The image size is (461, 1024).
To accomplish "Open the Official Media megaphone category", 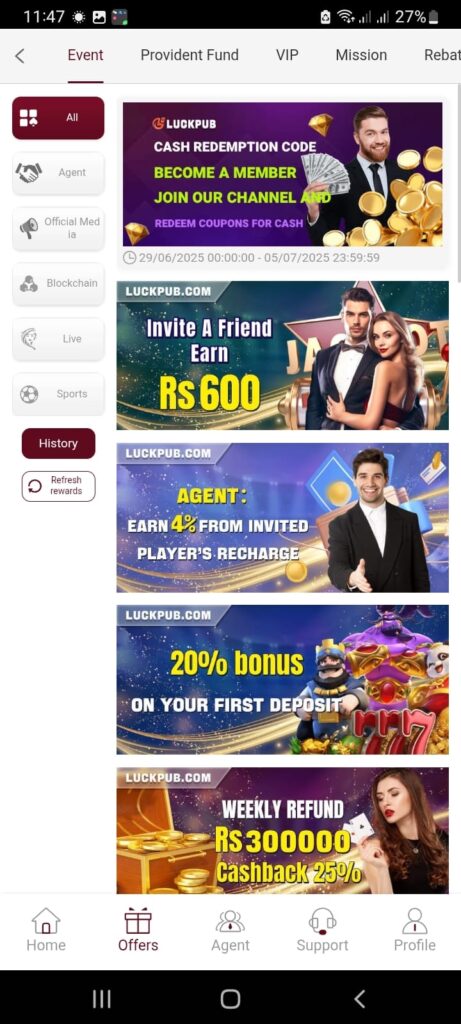I will [58, 228].
